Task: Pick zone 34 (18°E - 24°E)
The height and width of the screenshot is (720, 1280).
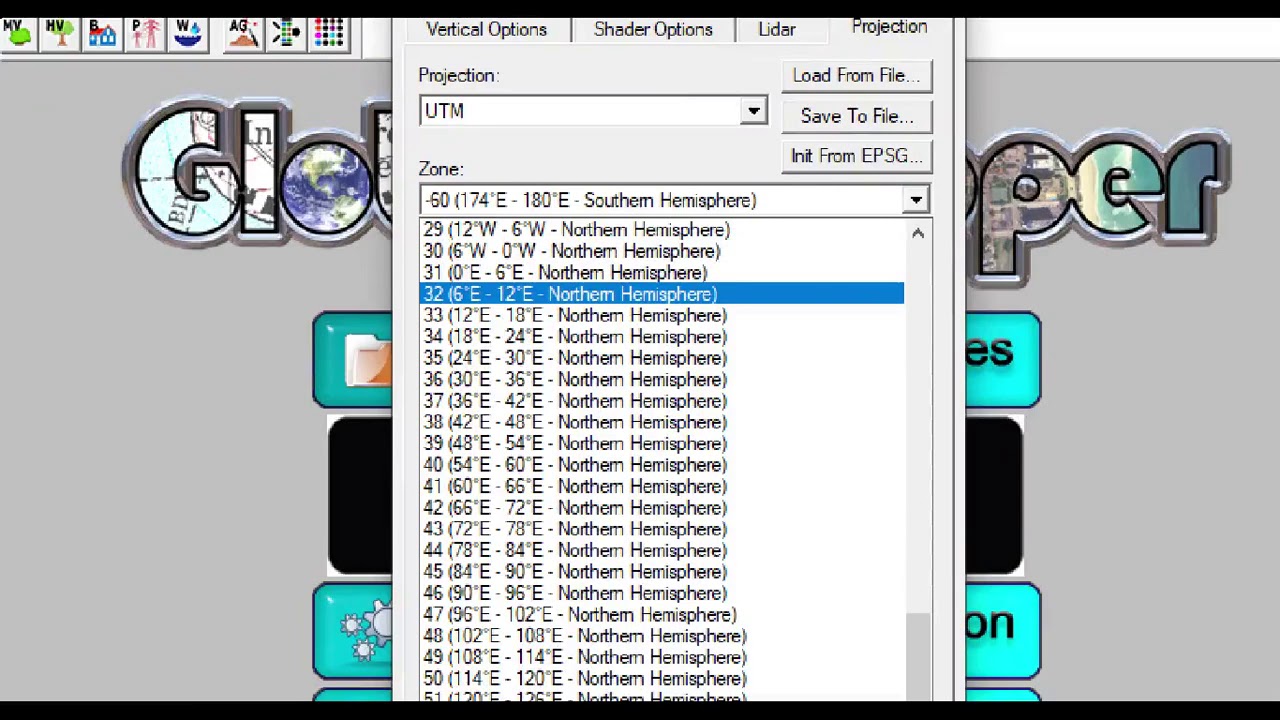Action: point(662,337)
